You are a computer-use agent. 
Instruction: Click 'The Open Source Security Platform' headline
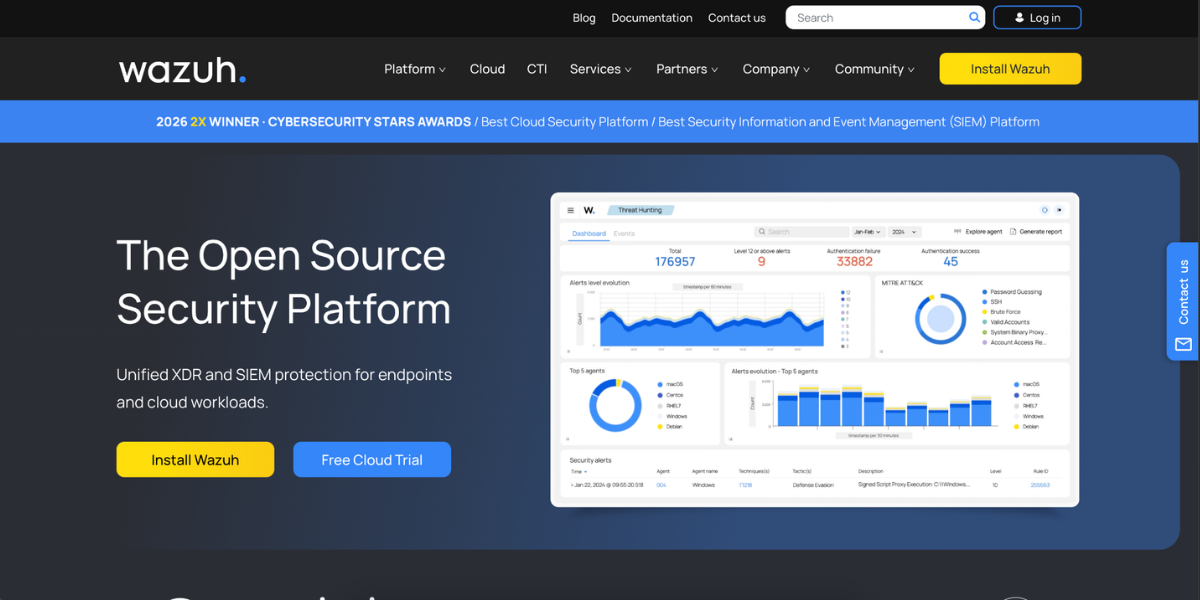click(x=284, y=282)
